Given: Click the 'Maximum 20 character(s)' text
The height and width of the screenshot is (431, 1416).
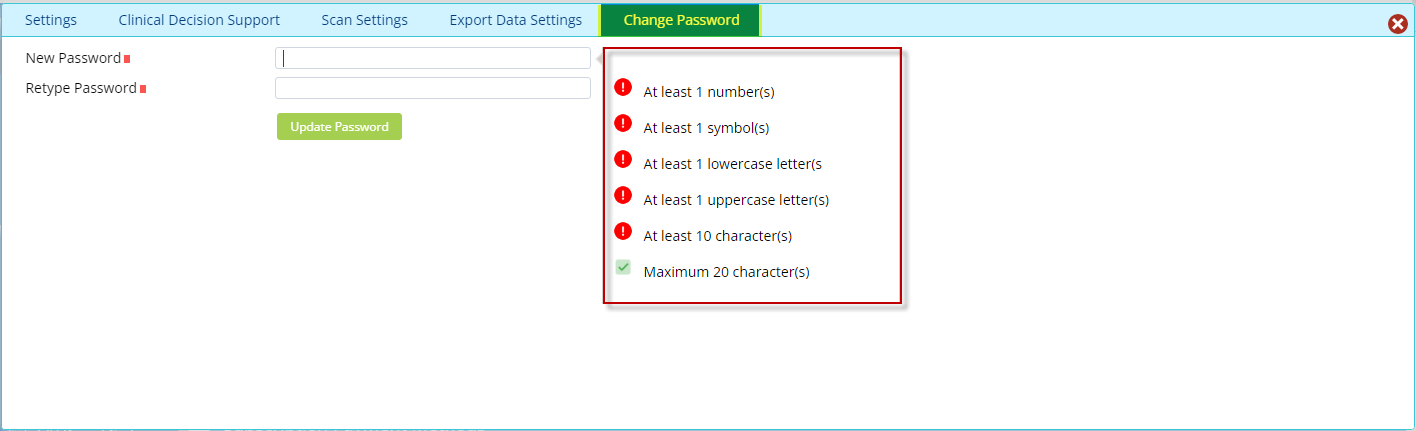Looking at the screenshot, I should click(x=726, y=272).
